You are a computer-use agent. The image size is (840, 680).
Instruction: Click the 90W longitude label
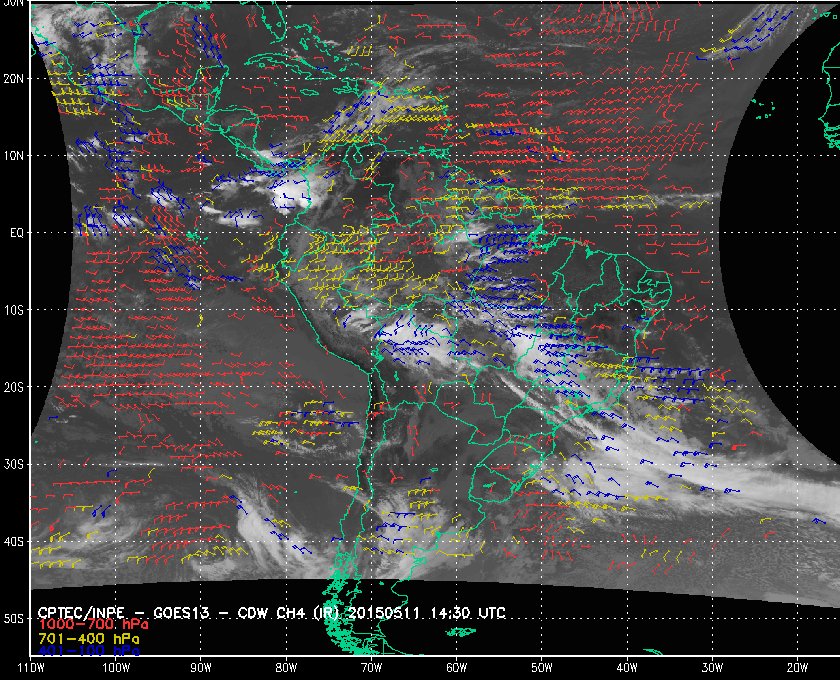click(201, 668)
